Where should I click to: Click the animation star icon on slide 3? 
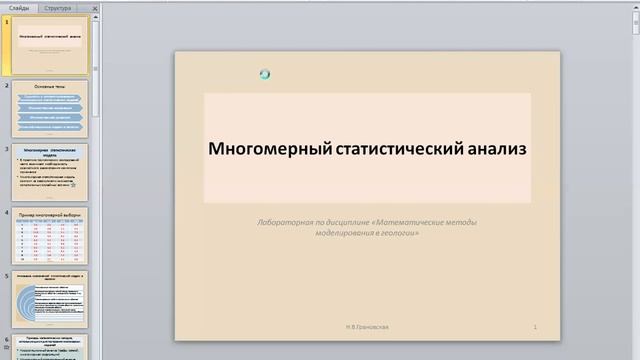pyautogui.click(x=73, y=185)
